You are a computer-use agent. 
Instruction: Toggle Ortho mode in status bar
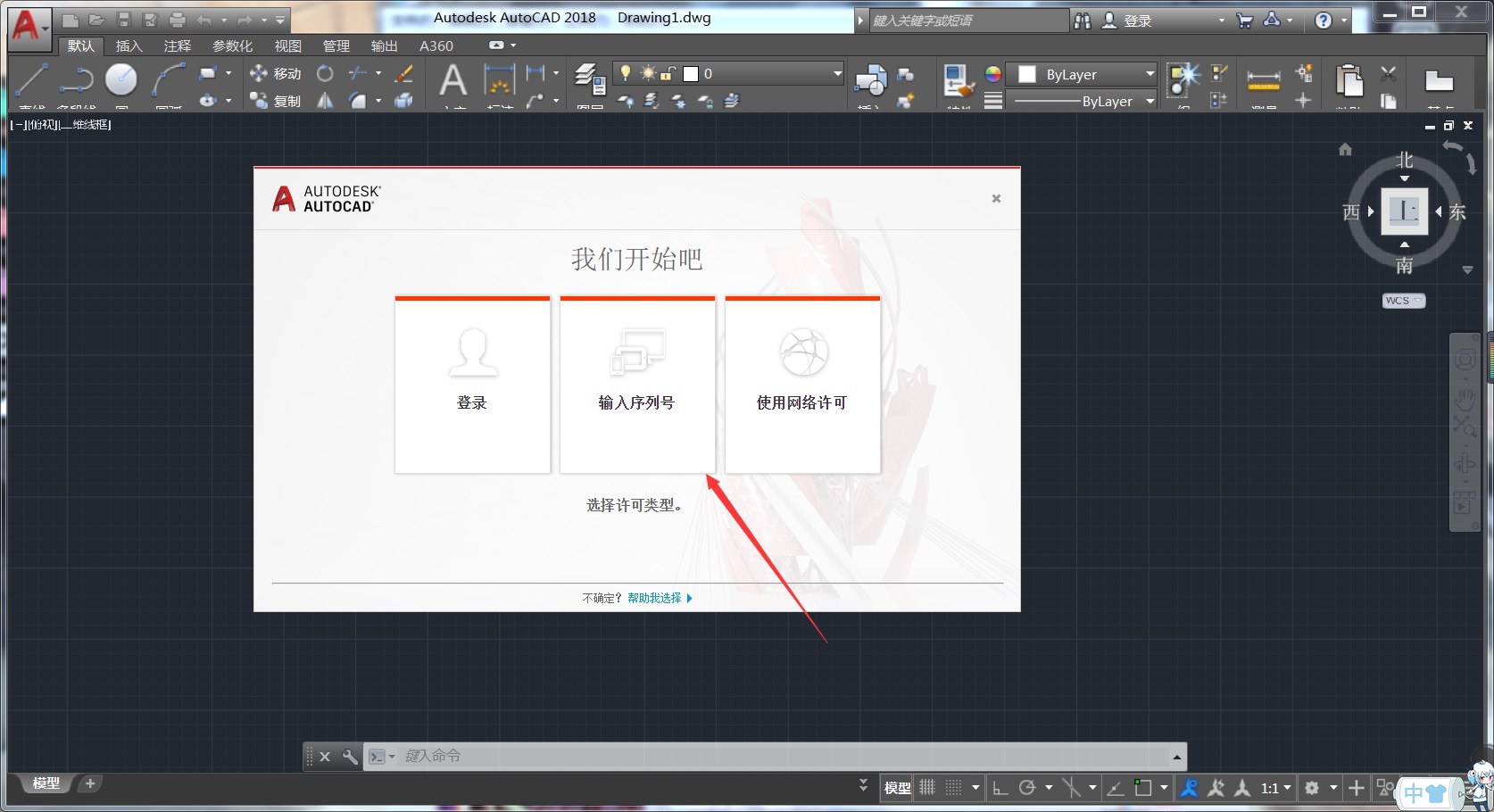tap(1000, 788)
